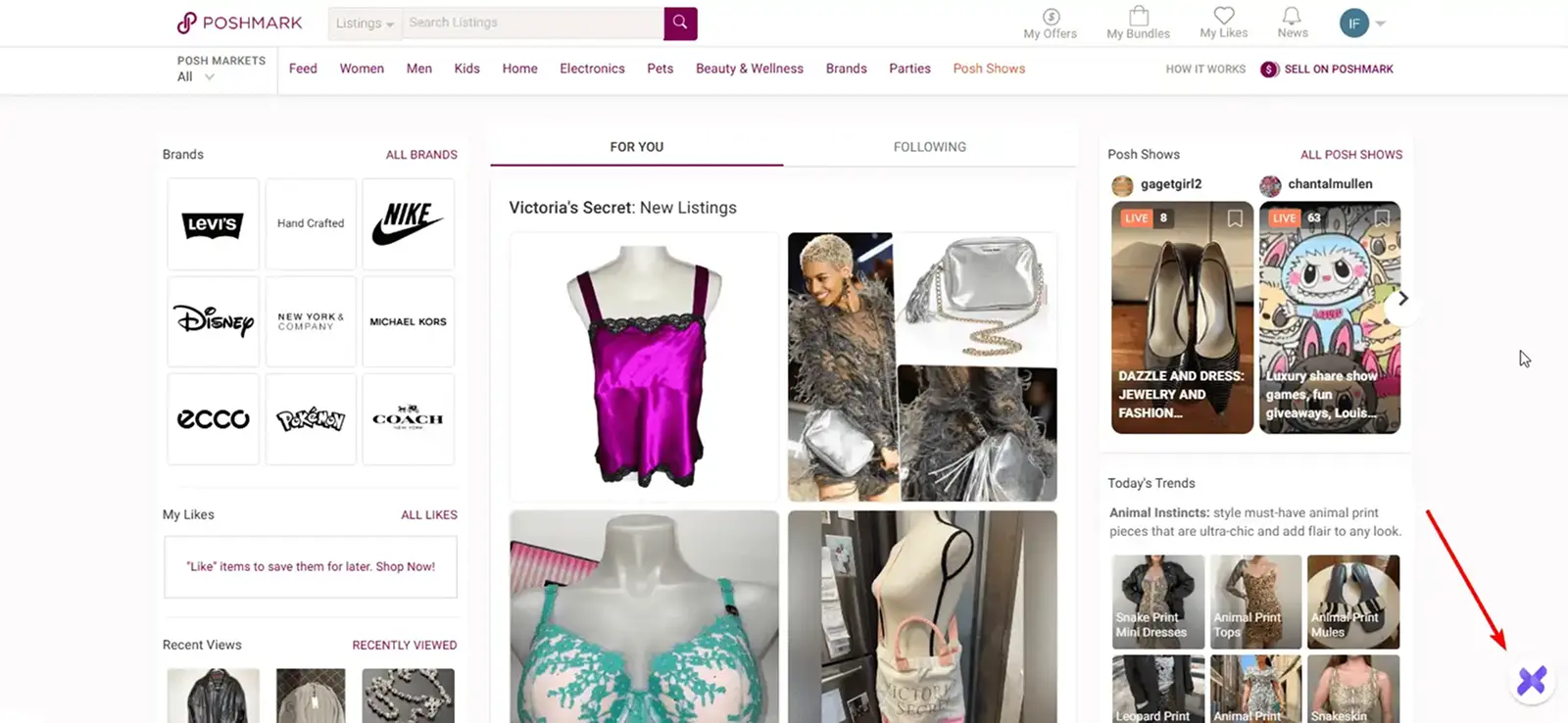
Task: Open the Women category
Action: pos(362,69)
